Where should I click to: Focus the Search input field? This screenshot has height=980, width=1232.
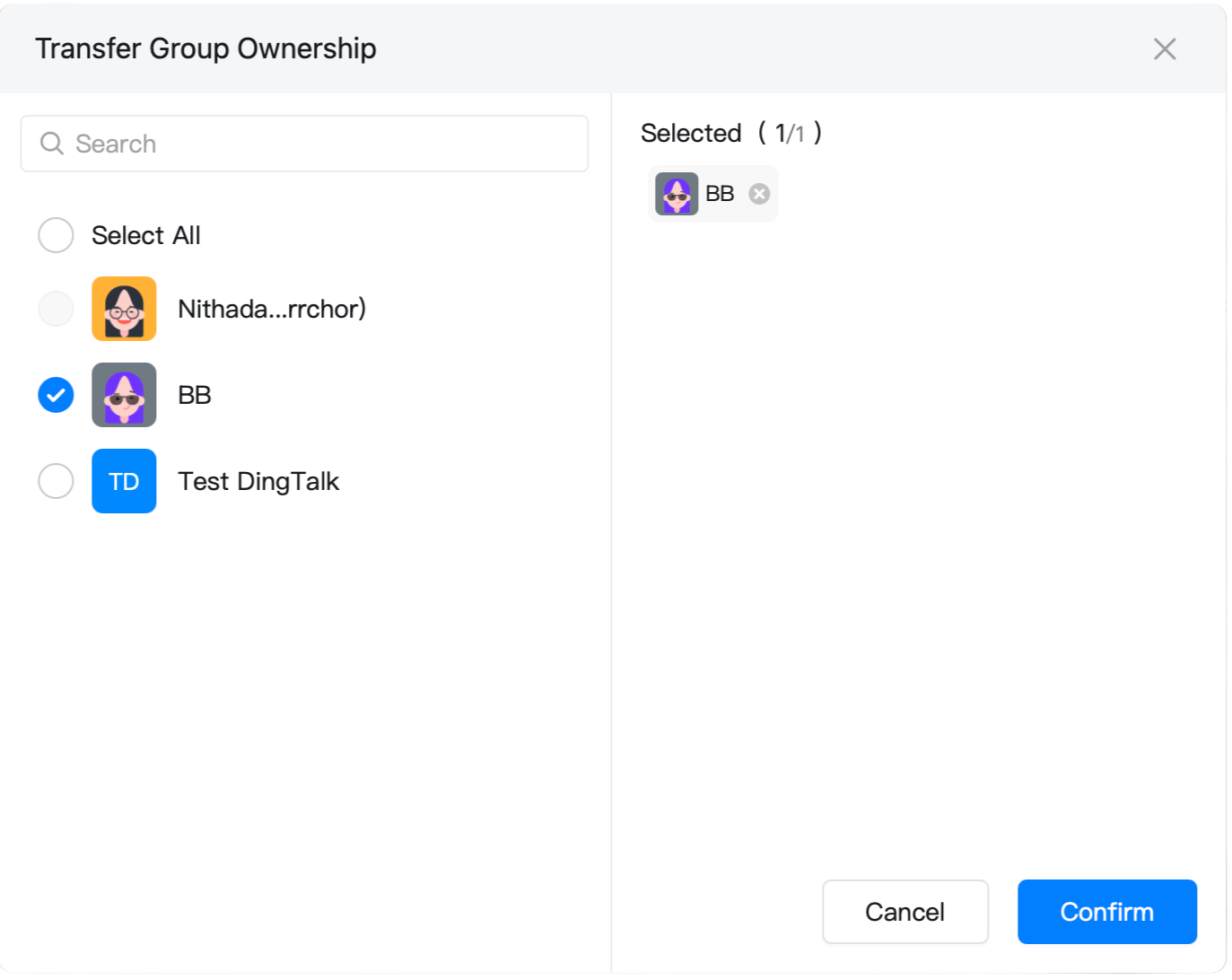(x=323, y=144)
